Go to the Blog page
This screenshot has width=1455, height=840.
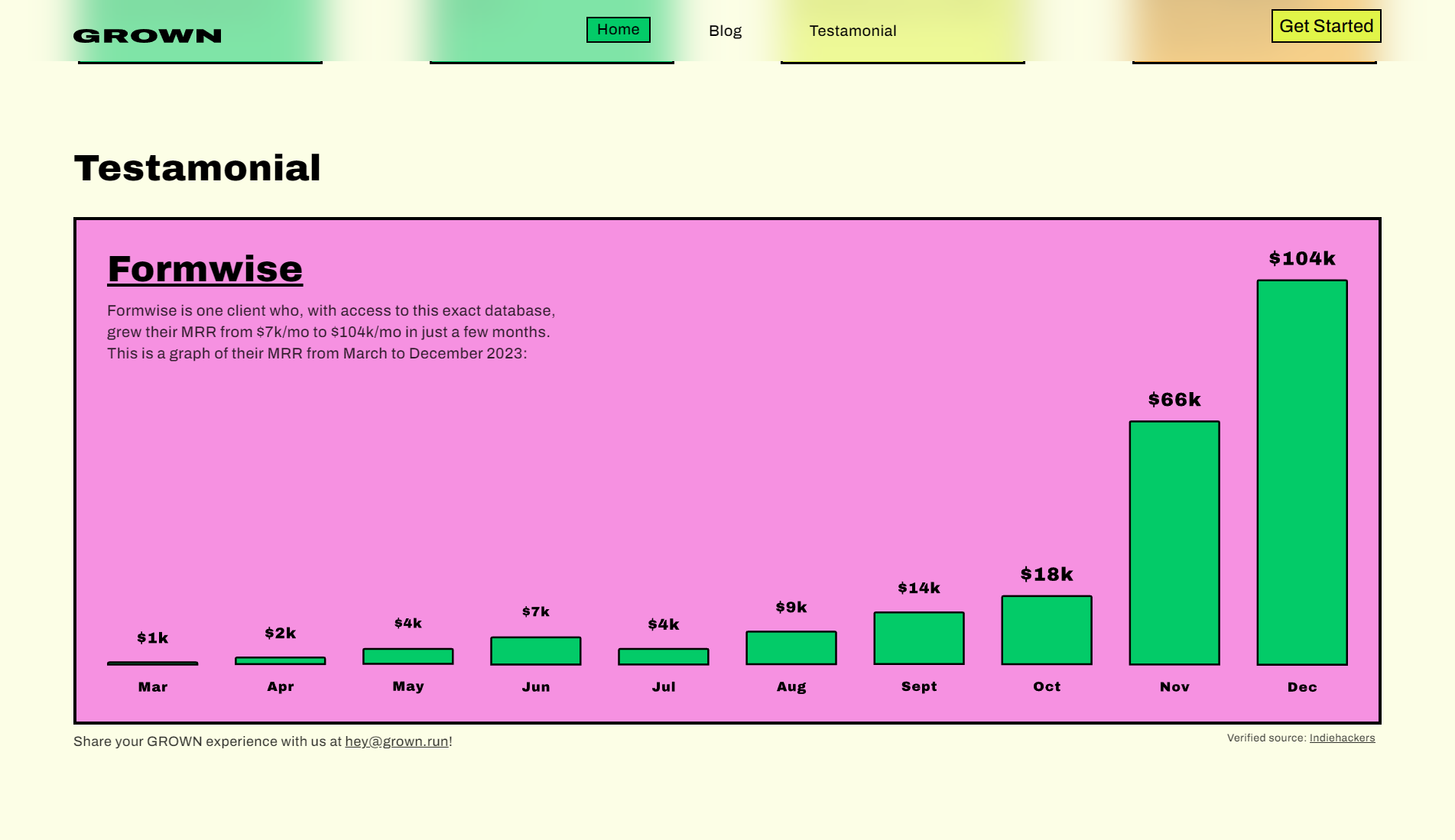[725, 31]
